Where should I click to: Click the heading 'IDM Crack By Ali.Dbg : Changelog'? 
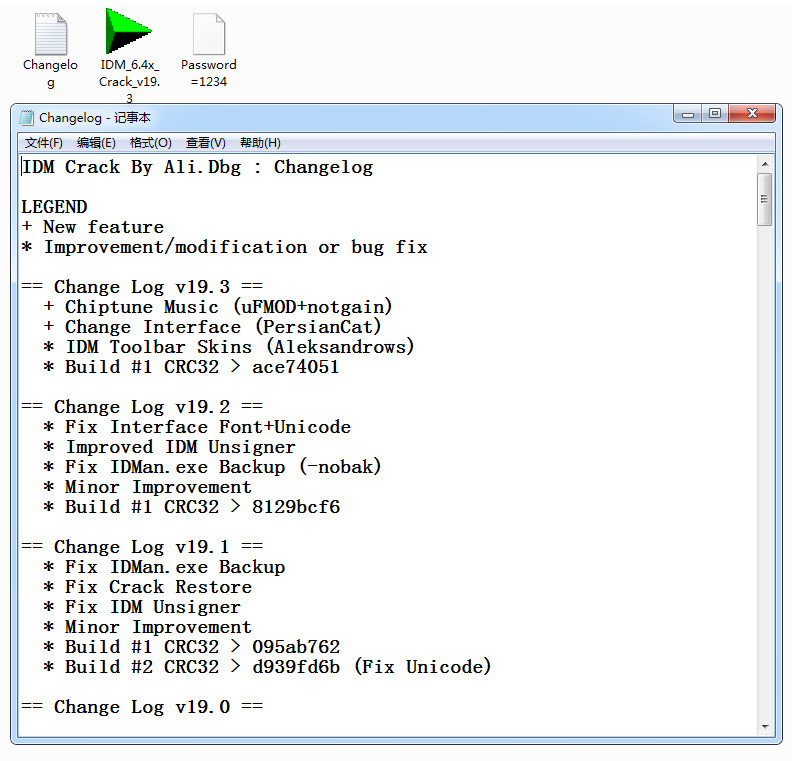click(x=197, y=167)
